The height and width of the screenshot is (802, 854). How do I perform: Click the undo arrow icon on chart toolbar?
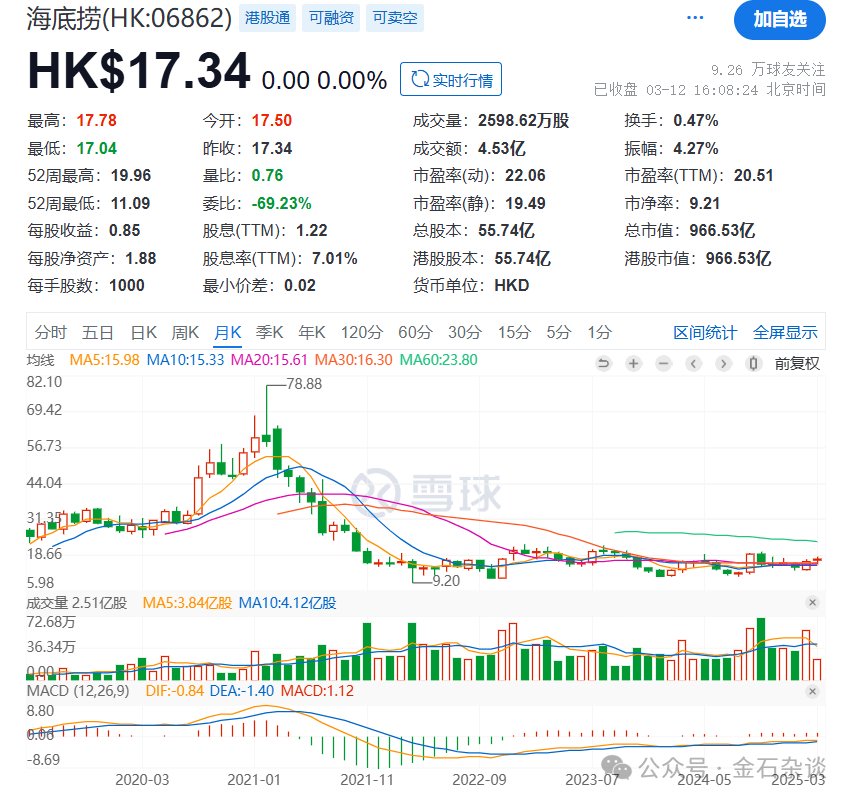[604, 363]
